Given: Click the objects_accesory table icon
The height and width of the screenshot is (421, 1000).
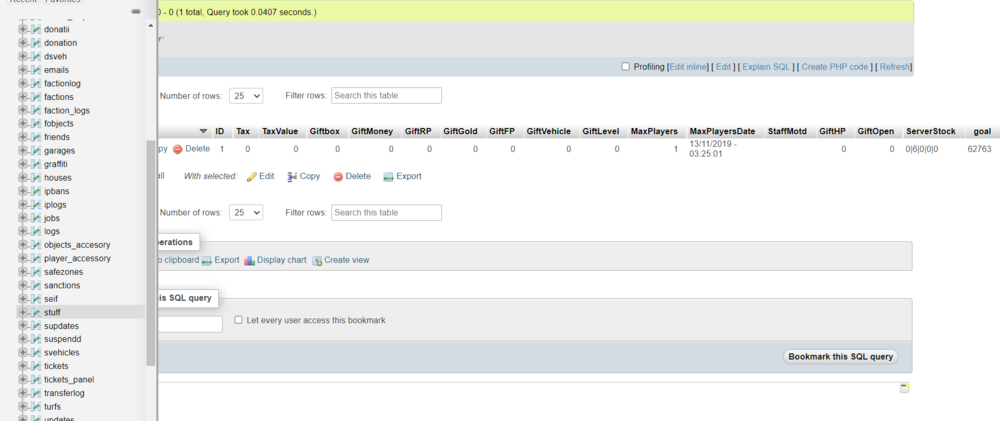Looking at the screenshot, I should coord(36,244).
